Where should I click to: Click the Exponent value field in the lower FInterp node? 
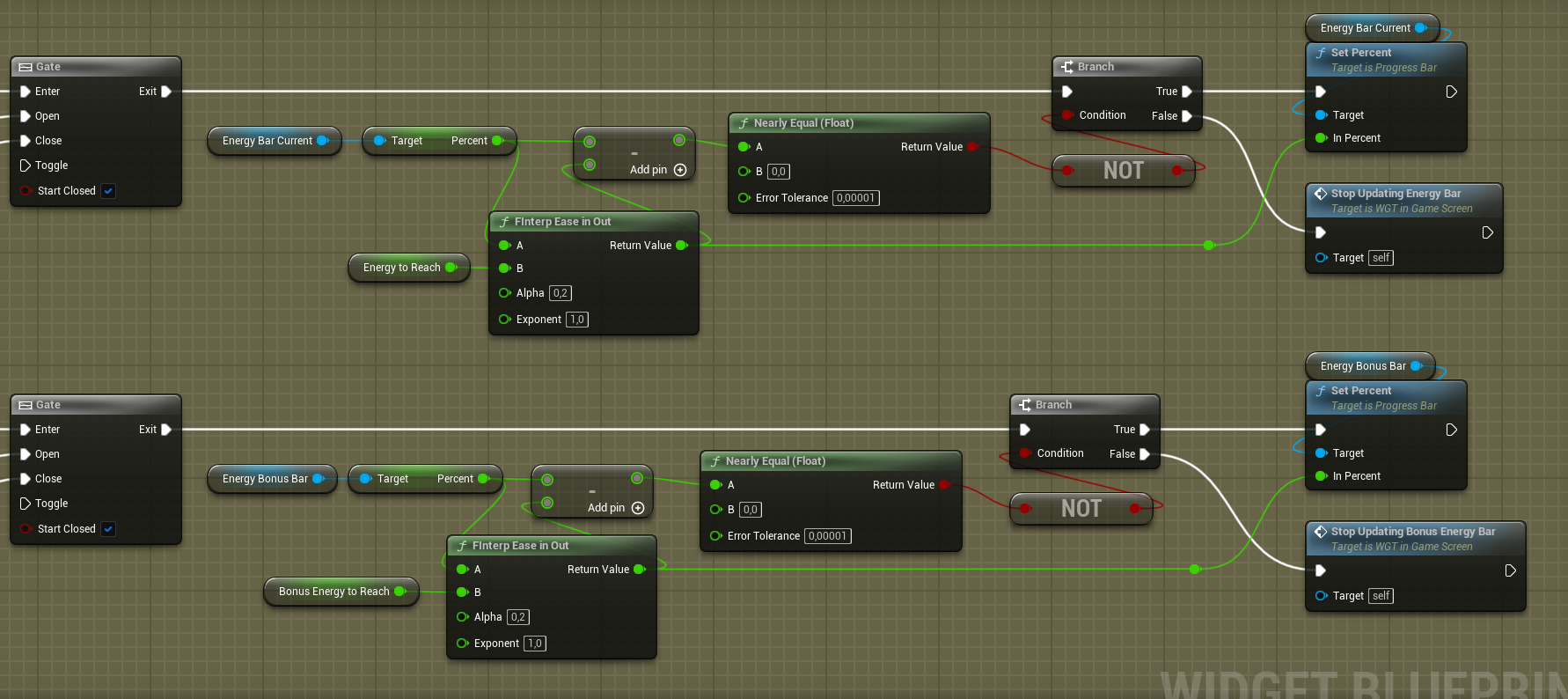[x=535, y=644]
